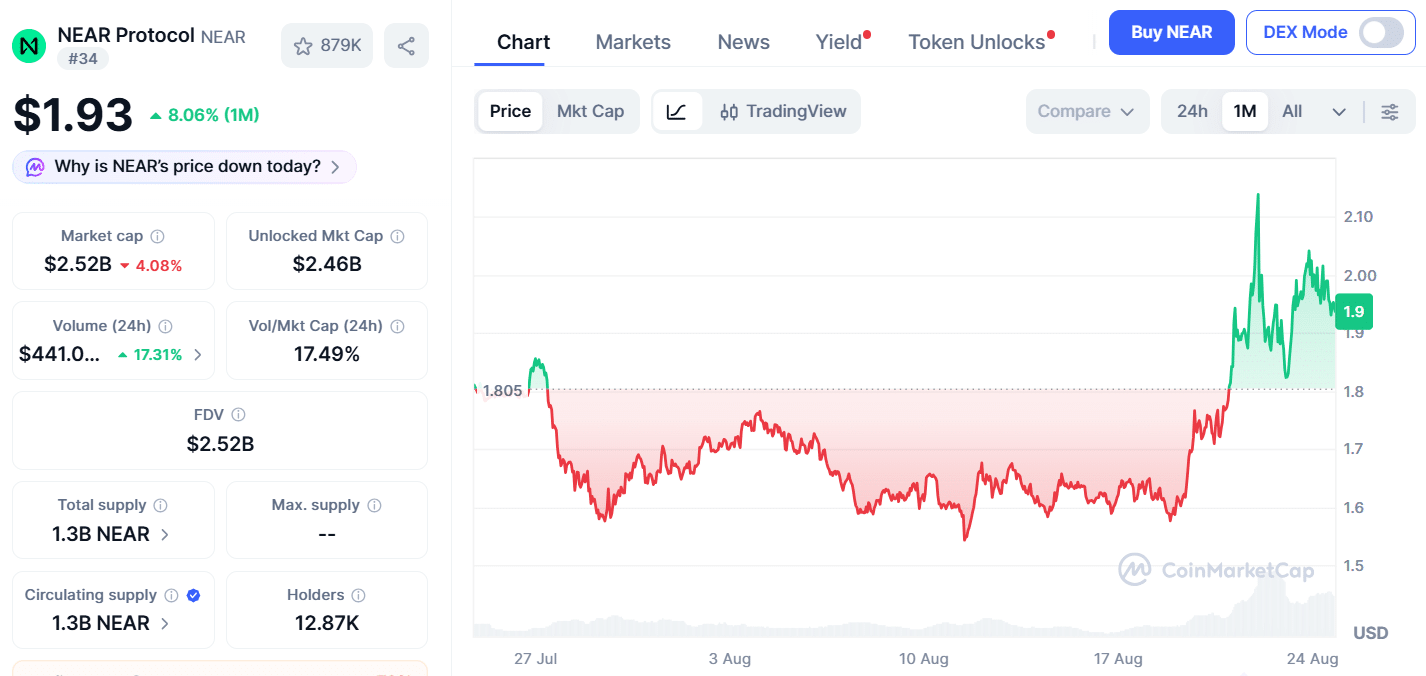Screen dimensions: 1426x676
Task: Select Mkt Cap chart option
Action: click(x=590, y=112)
